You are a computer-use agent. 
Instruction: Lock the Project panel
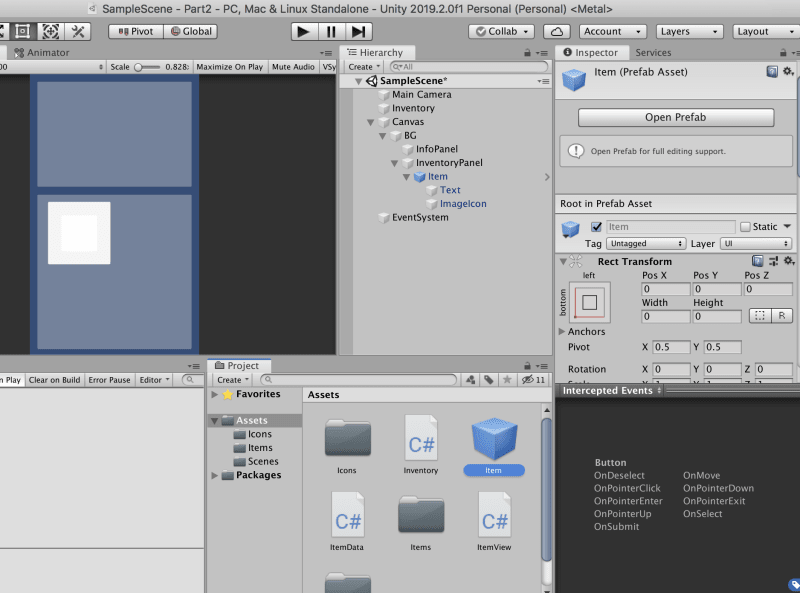527,365
